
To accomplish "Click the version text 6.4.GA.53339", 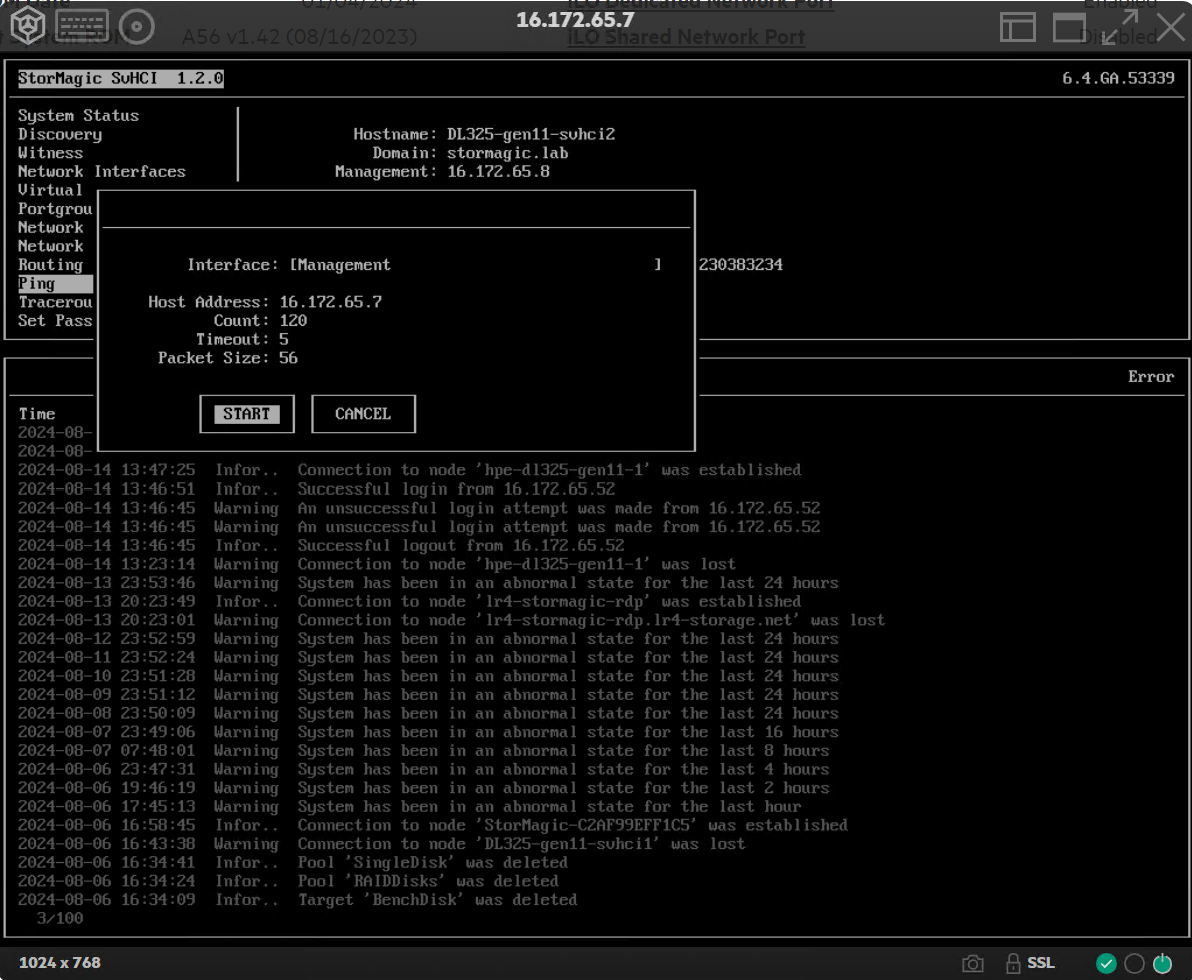I will point(1118,78).
